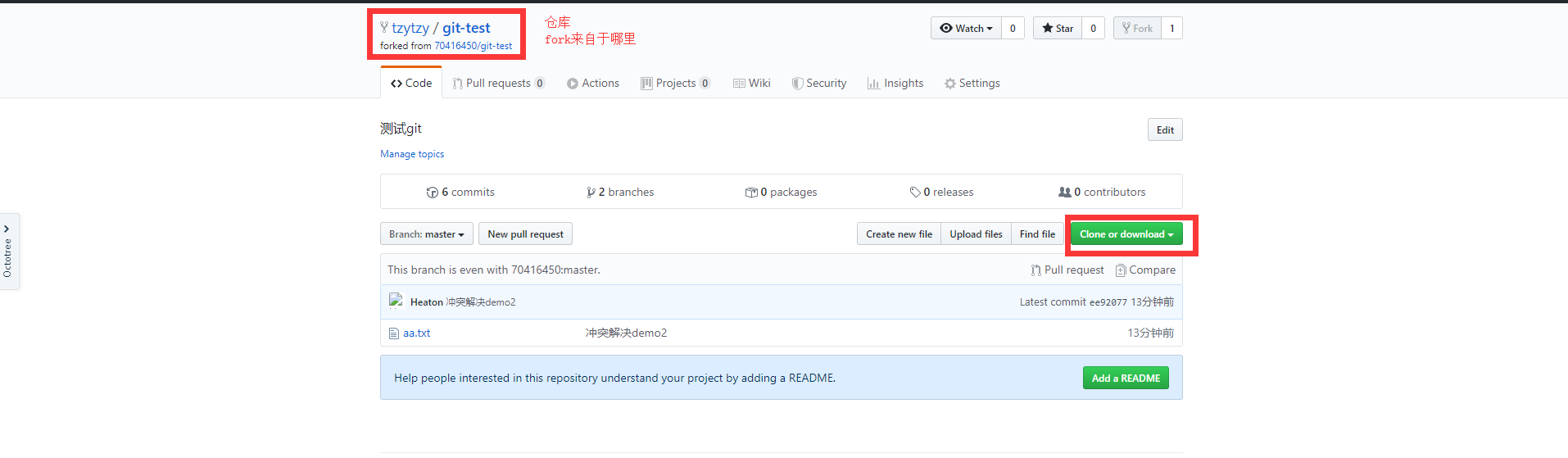
Task: Click the fork icon in the Fork button
Action: (x=1126, y=28)
